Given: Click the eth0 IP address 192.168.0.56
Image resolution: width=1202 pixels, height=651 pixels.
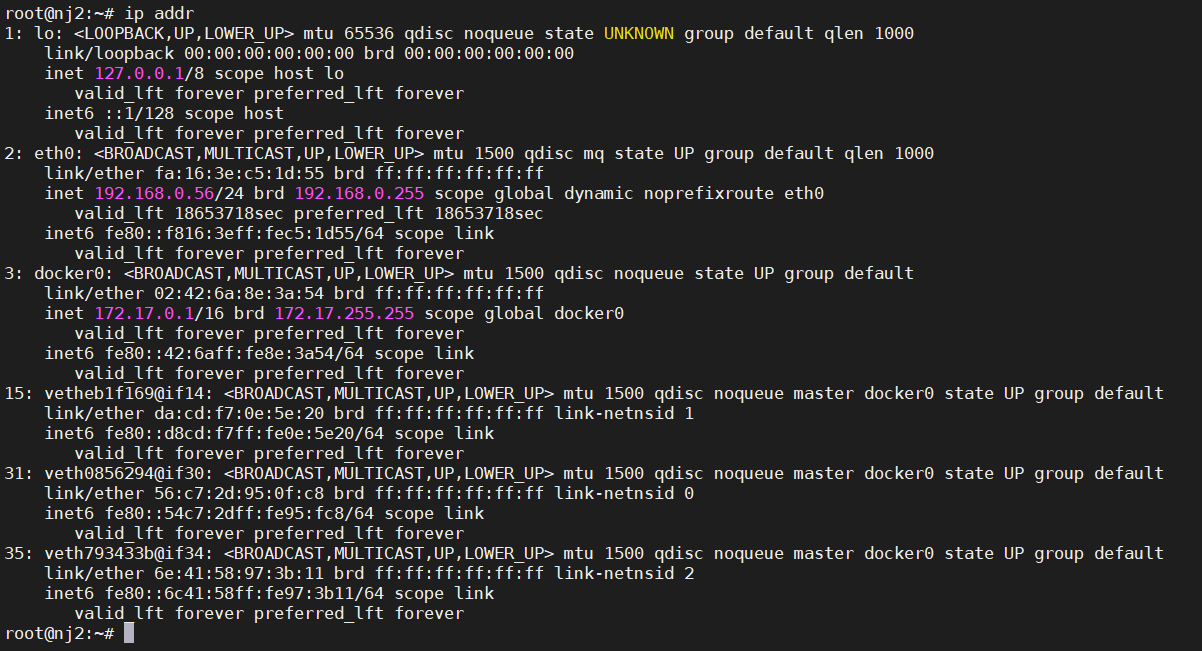Looking at the screenshot, I should [x=154, y=193].
